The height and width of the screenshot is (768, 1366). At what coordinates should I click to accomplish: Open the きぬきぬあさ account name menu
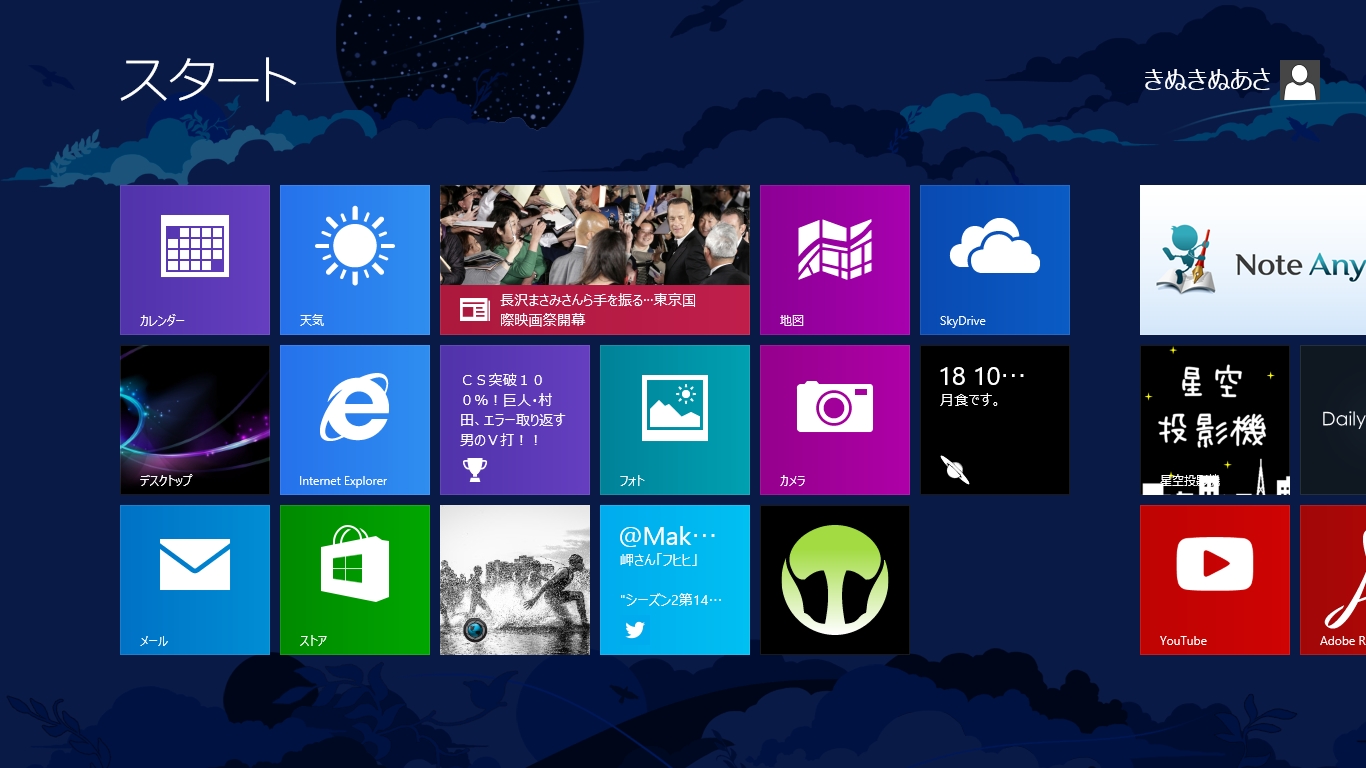coord(1208,80)
